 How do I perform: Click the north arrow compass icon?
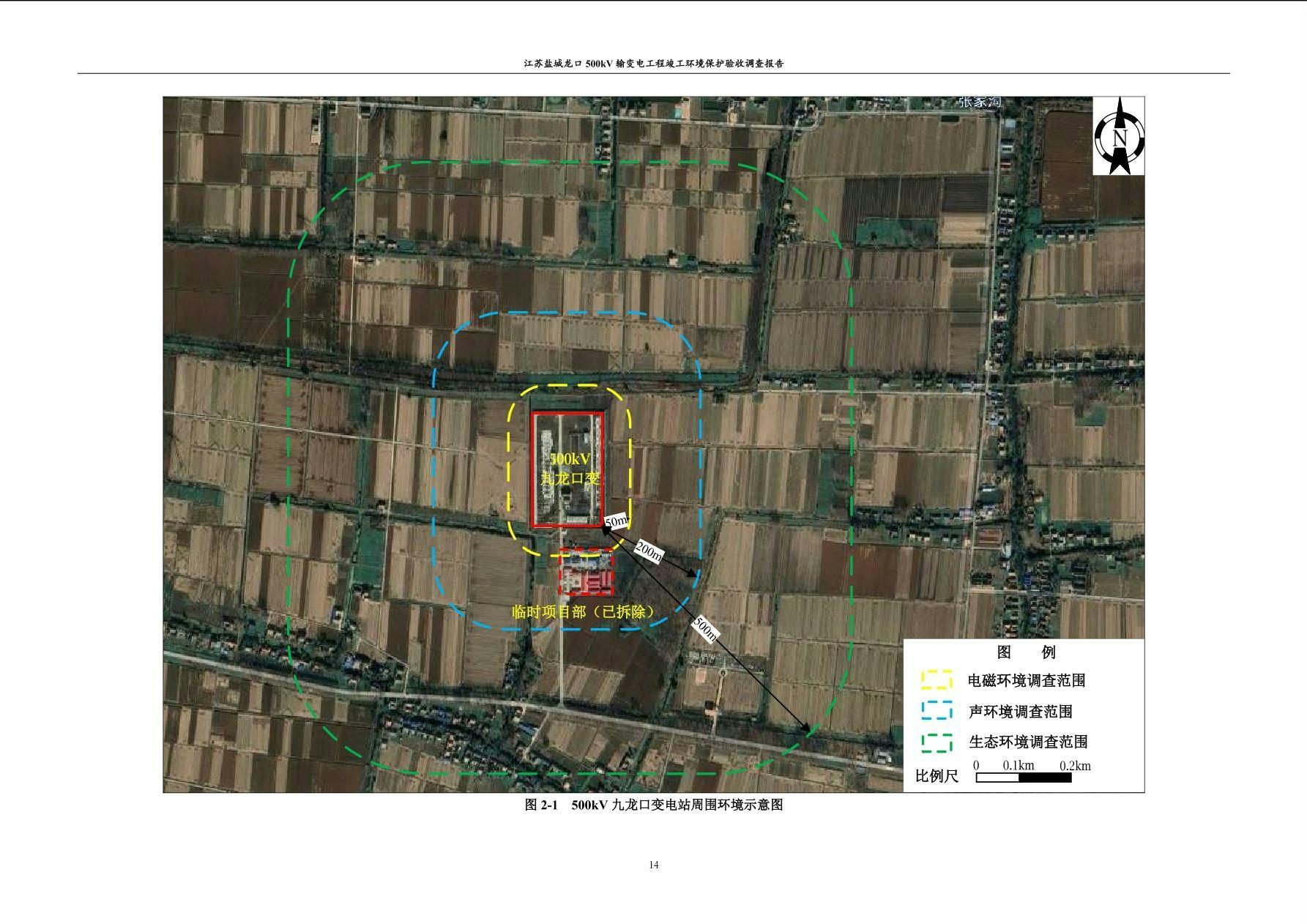[x=1119, y=137]
